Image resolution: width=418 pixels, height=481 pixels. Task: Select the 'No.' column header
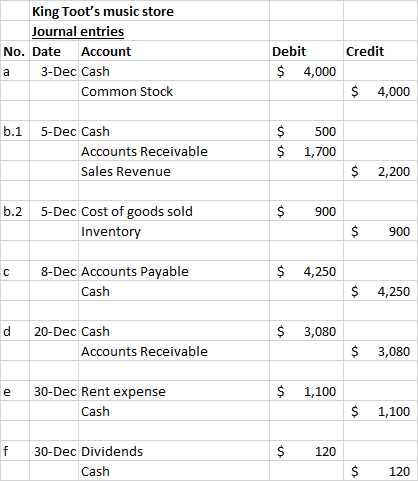click(15, 51)
